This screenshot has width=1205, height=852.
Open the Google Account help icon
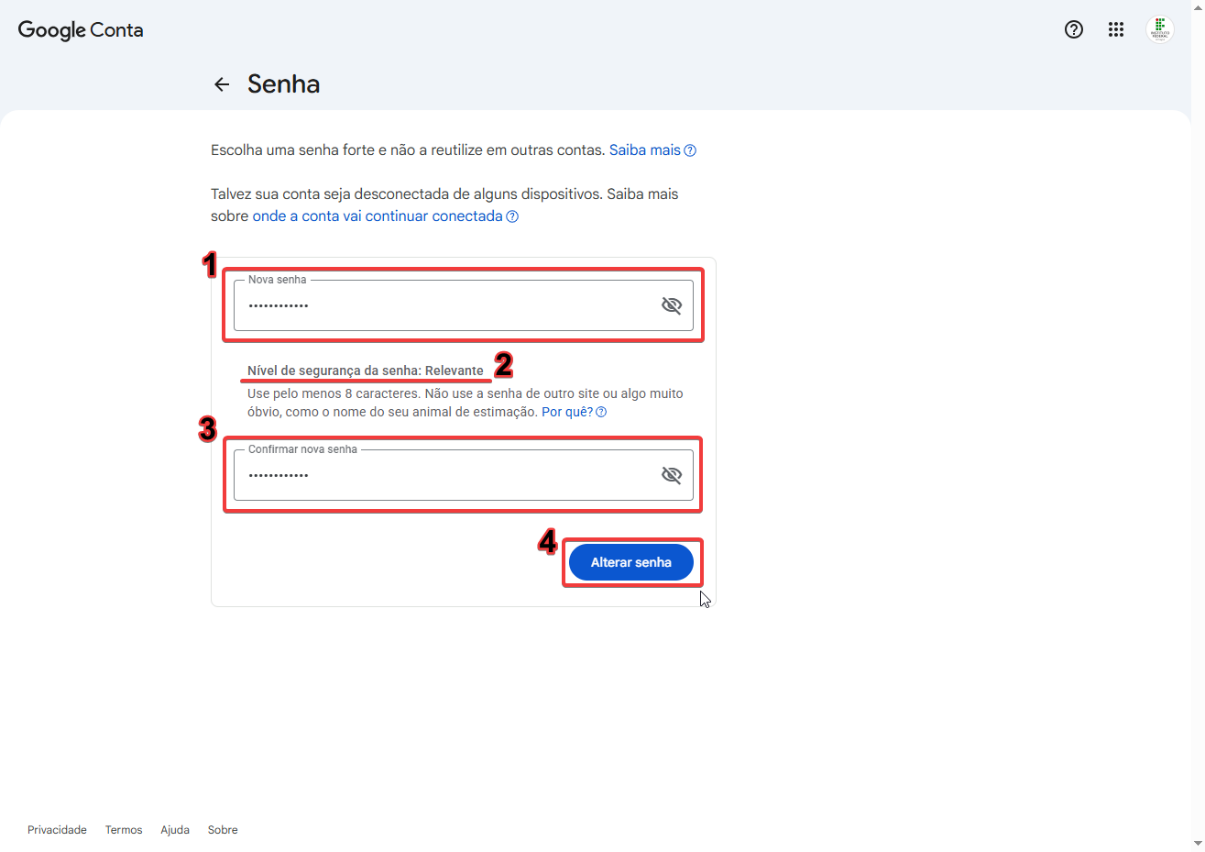click(x=1074, y=30)
